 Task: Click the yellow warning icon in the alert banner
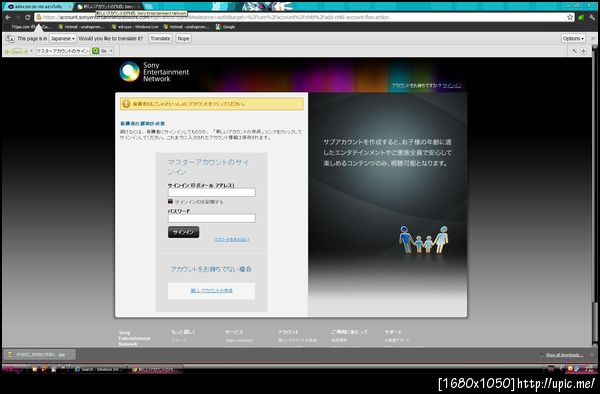click(126, 104)
